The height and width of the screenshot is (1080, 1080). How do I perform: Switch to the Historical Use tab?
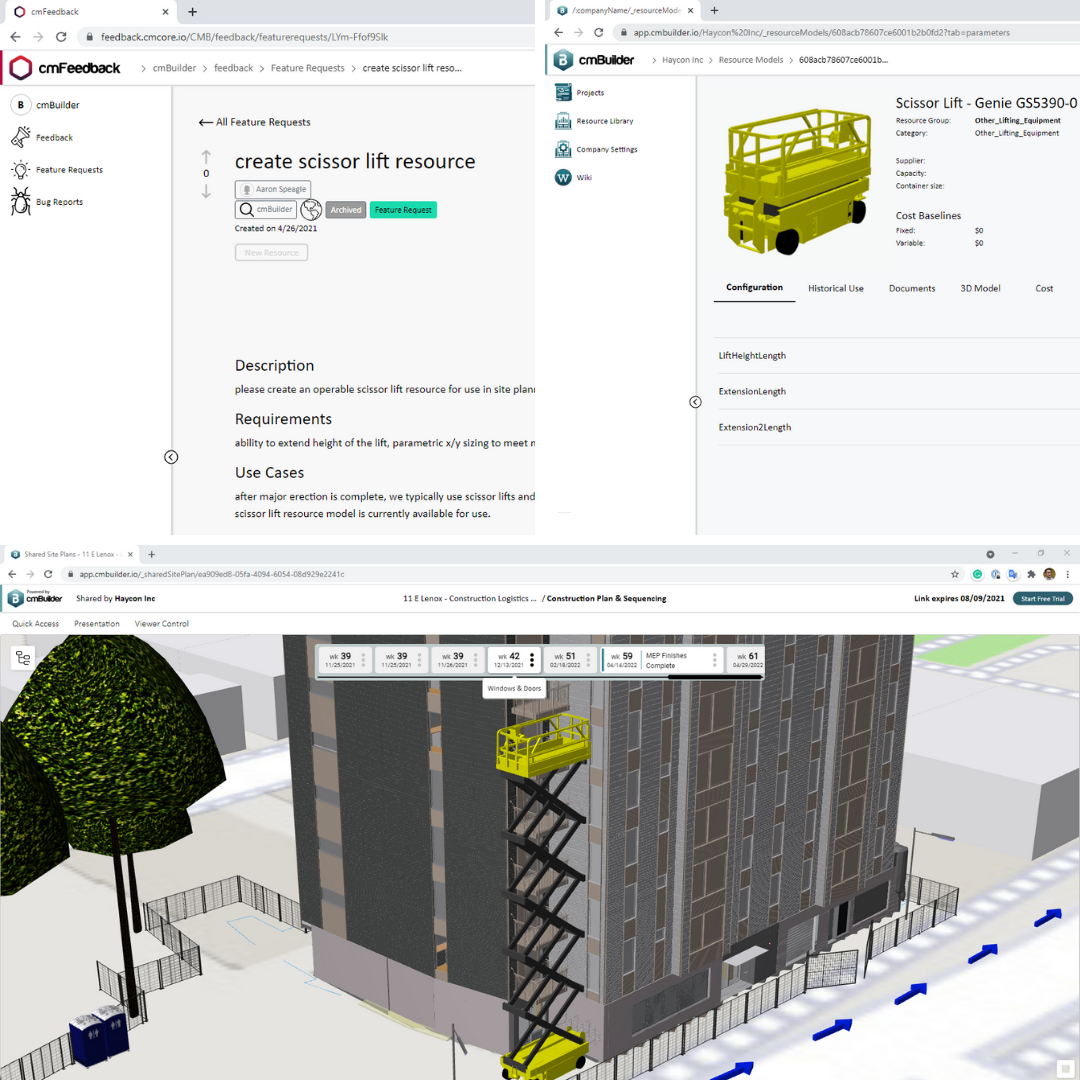(835, 289)
